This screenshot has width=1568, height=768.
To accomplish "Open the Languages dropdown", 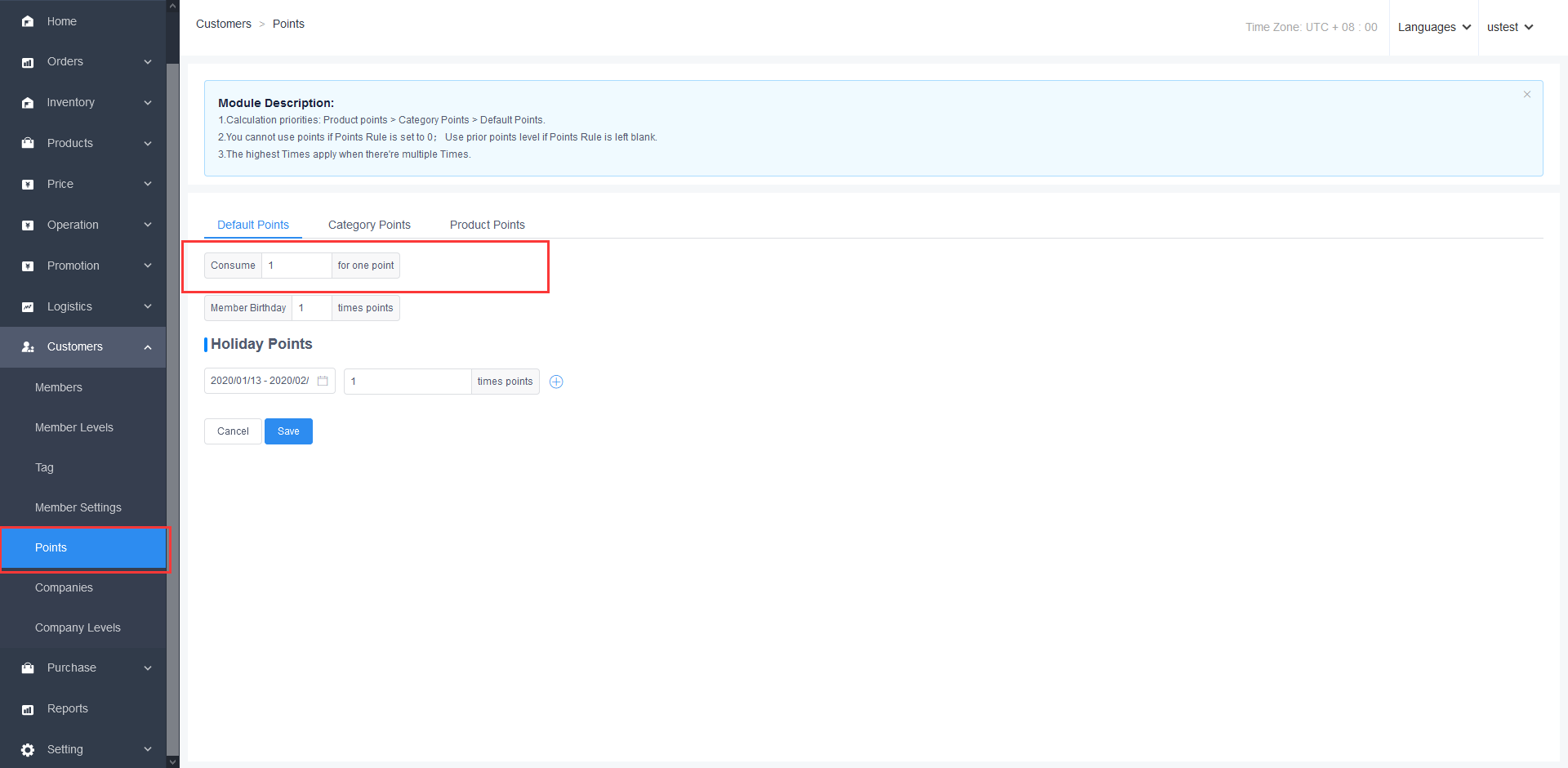I will pos(1433,27).
